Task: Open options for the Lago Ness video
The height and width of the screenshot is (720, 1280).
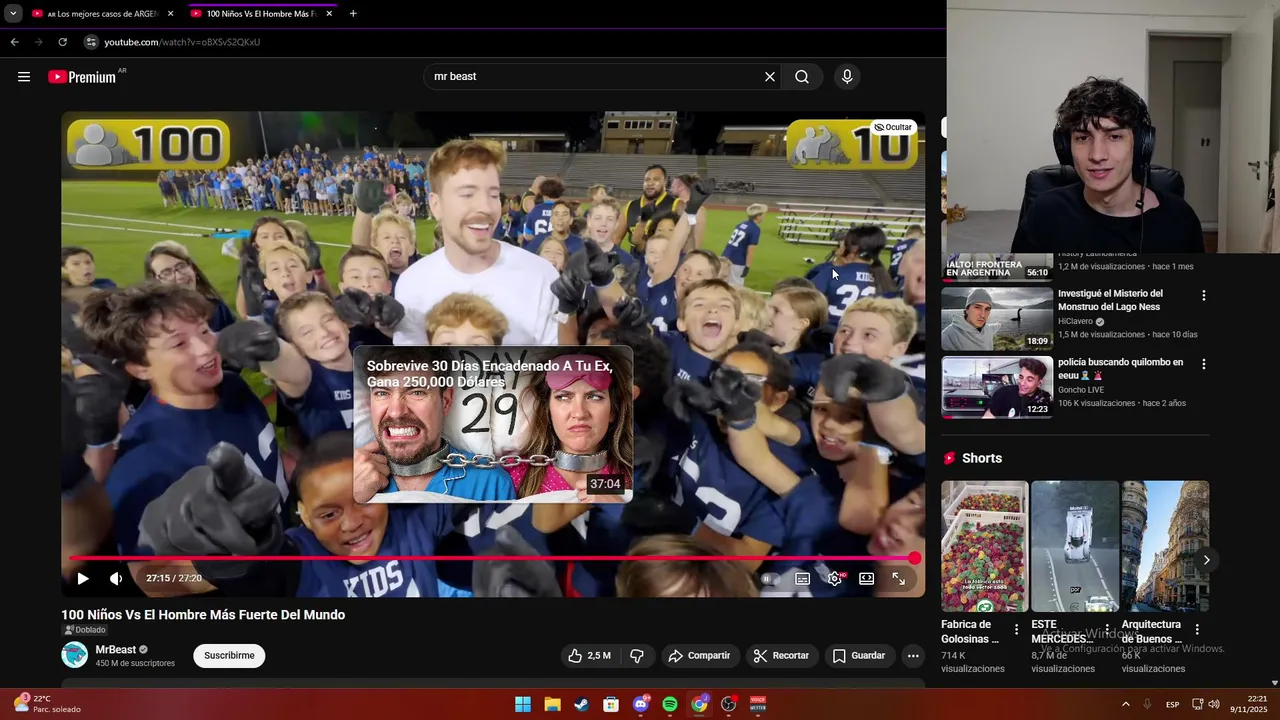Action: 1203,296
